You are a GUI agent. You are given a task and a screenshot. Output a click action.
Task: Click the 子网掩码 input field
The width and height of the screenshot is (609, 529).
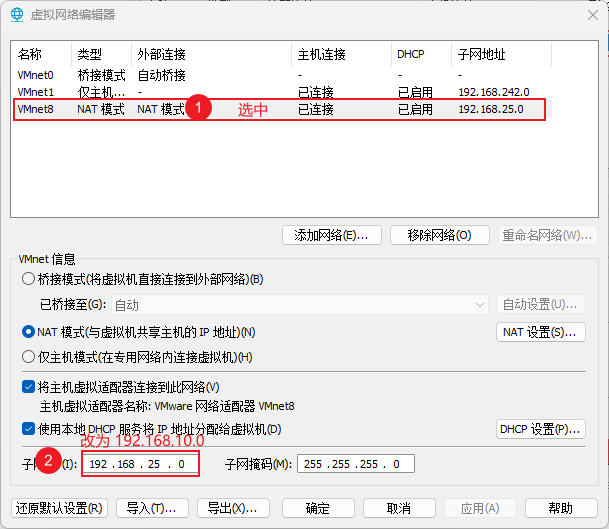[354, 464]
